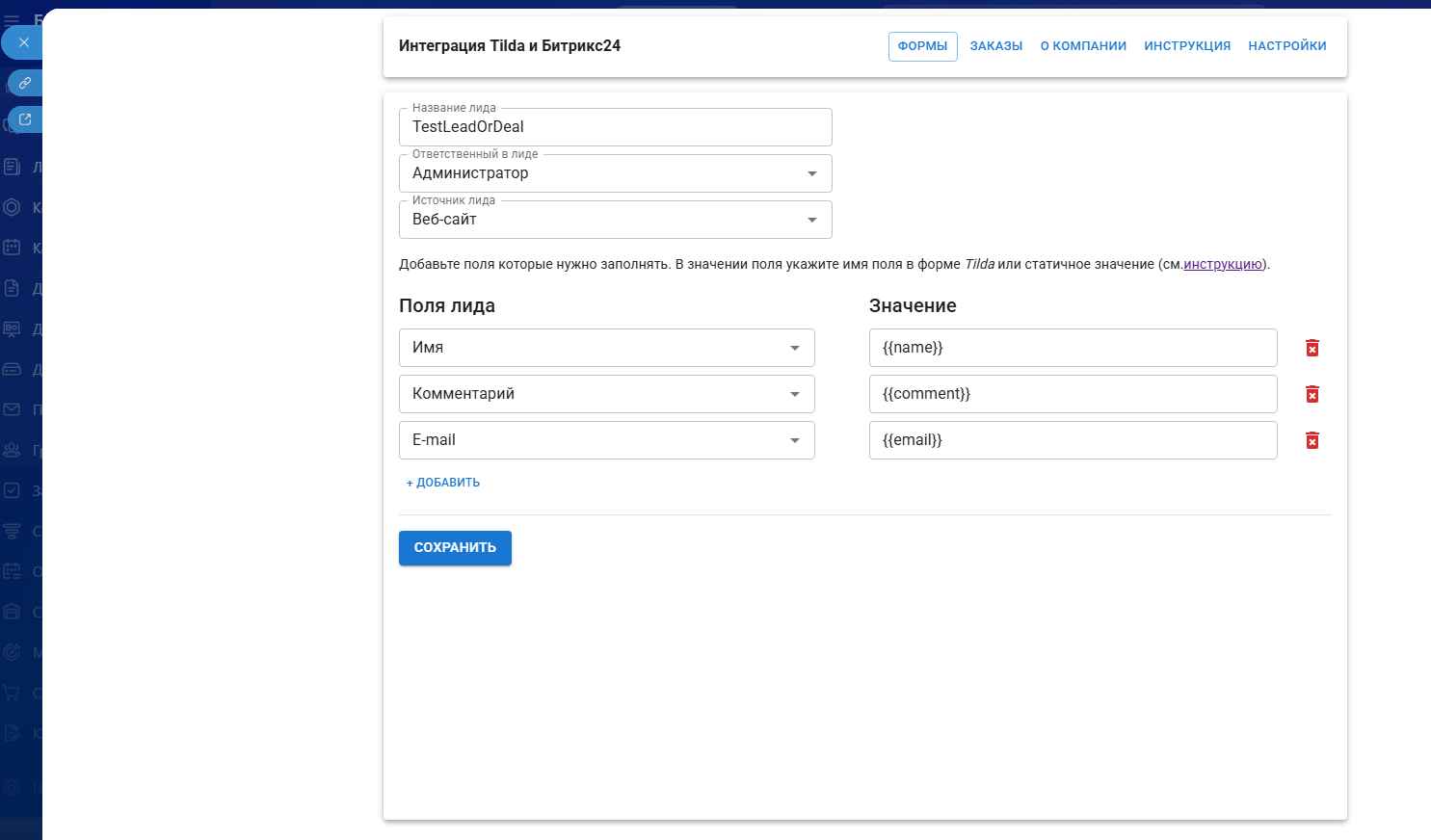Image resolution: width=1431 pixels, height=840 pixels.
Task: Delete the E-mail field row
Action: point(1312,440)
